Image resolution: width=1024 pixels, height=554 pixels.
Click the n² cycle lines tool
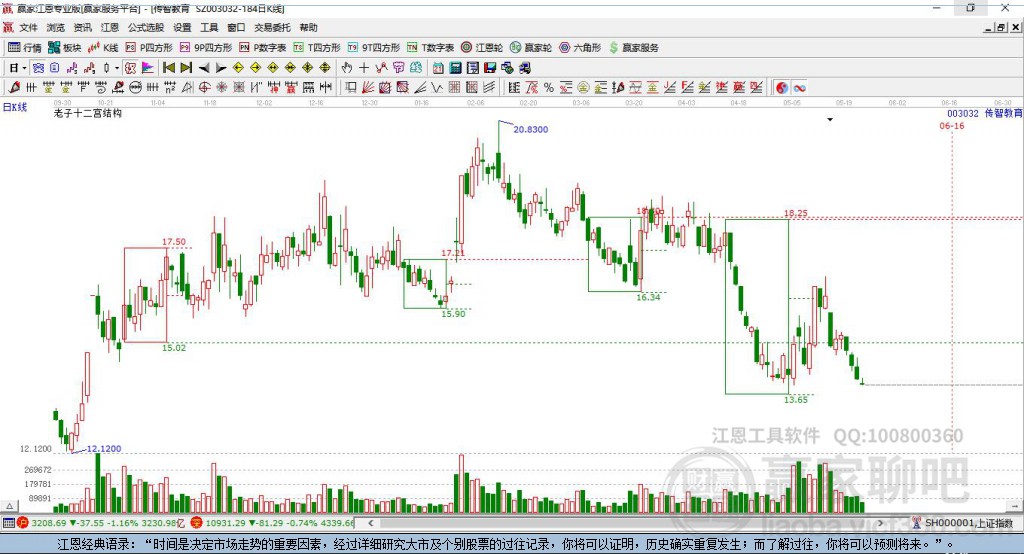pyautogui.click(x=170, y=88)
